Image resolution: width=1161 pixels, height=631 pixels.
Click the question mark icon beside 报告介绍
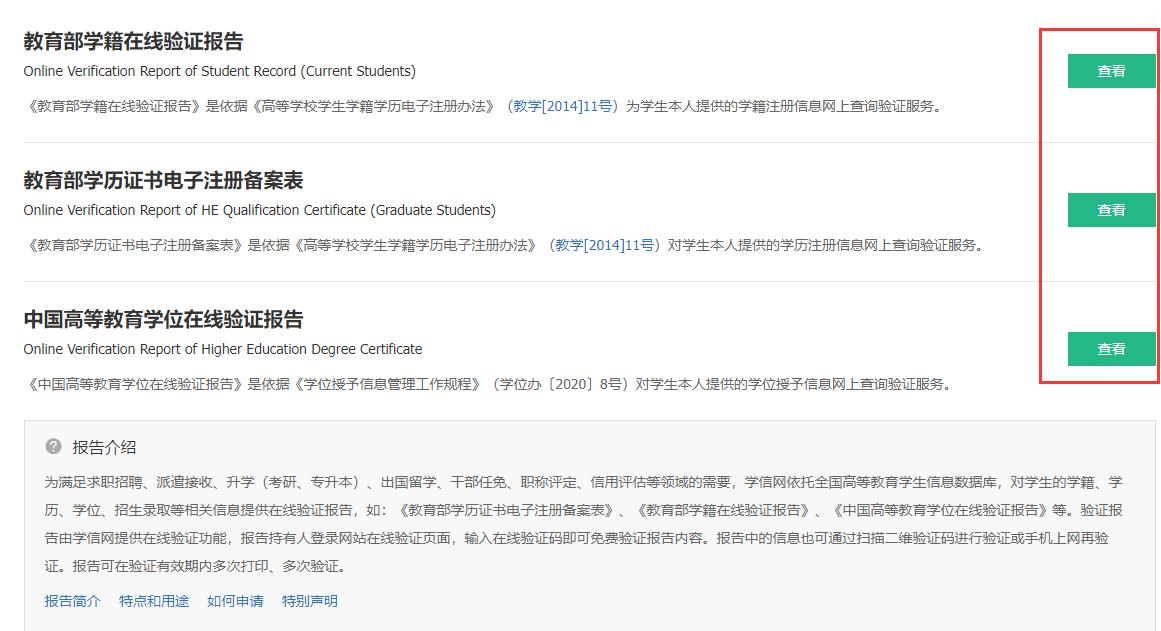53,447
